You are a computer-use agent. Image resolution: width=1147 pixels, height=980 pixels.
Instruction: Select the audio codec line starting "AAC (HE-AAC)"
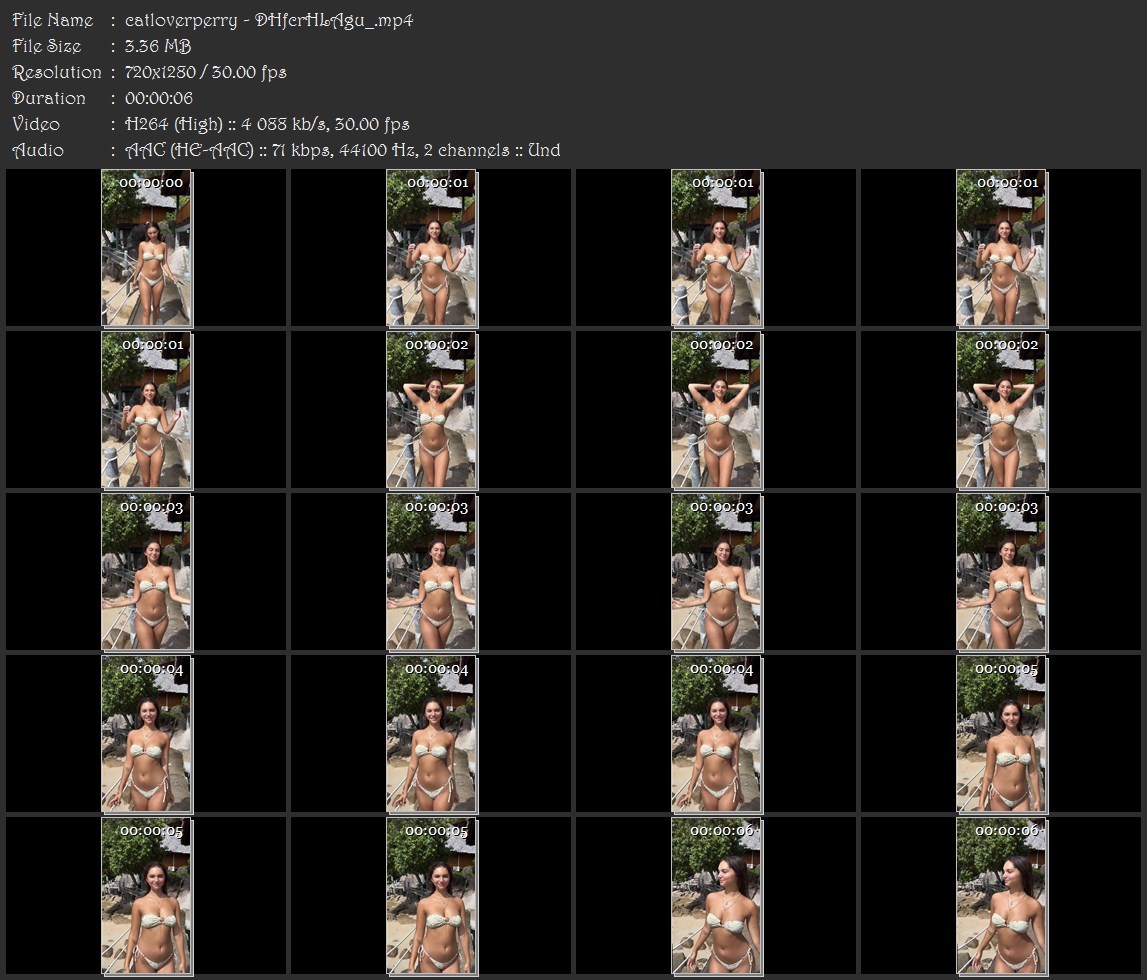pyautogui.click(x=342, y=150)
